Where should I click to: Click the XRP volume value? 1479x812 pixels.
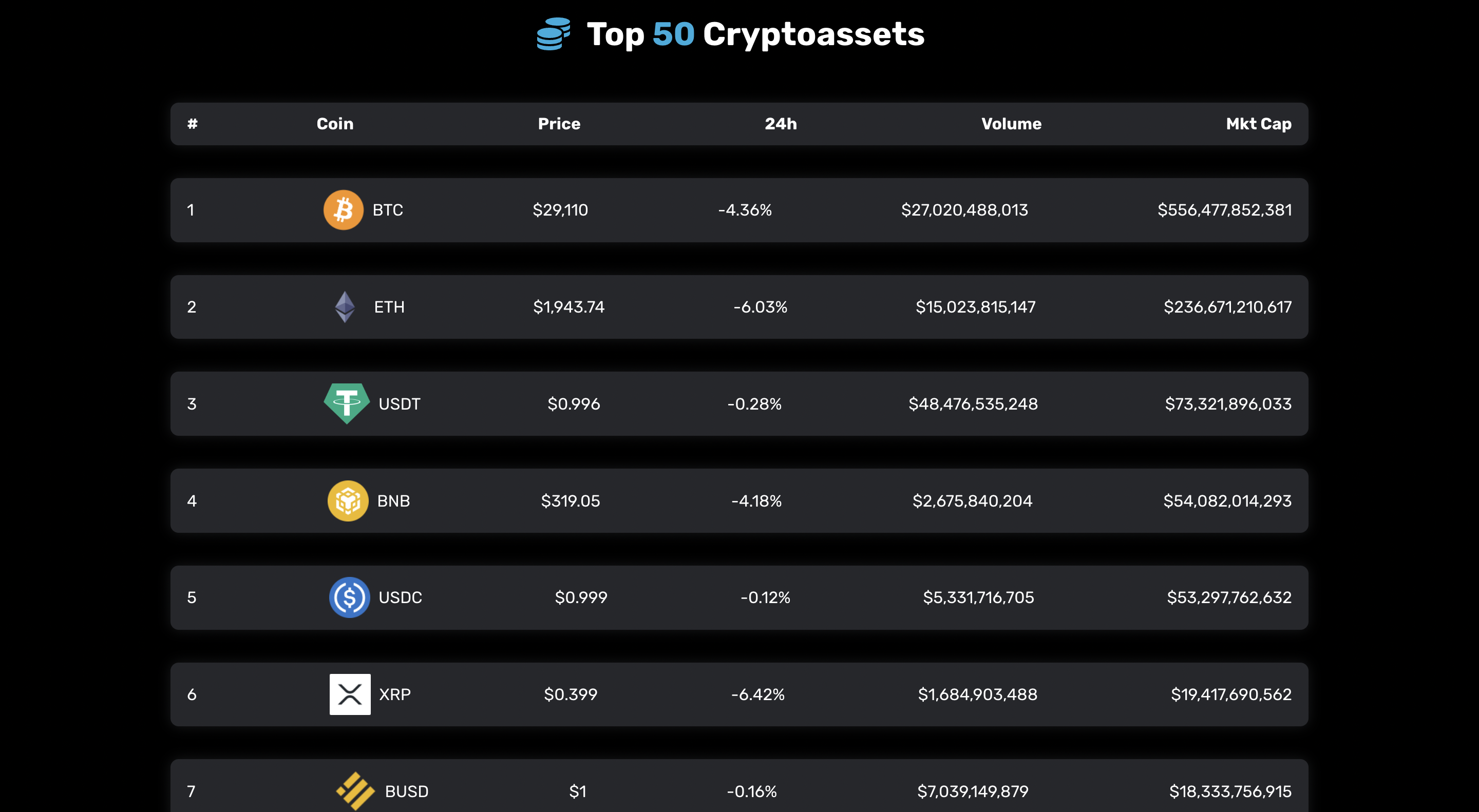(978, 694)
